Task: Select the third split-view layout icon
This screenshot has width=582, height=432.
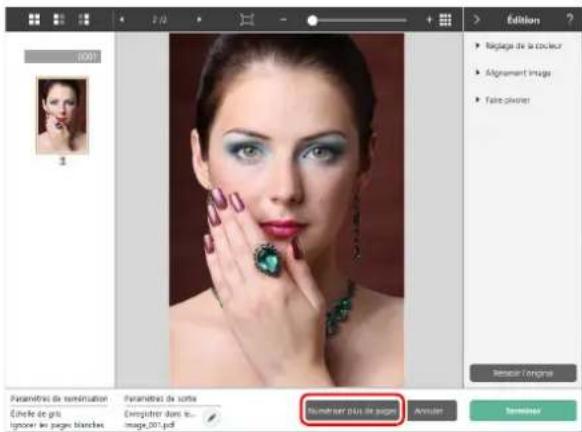Action: 84,20
